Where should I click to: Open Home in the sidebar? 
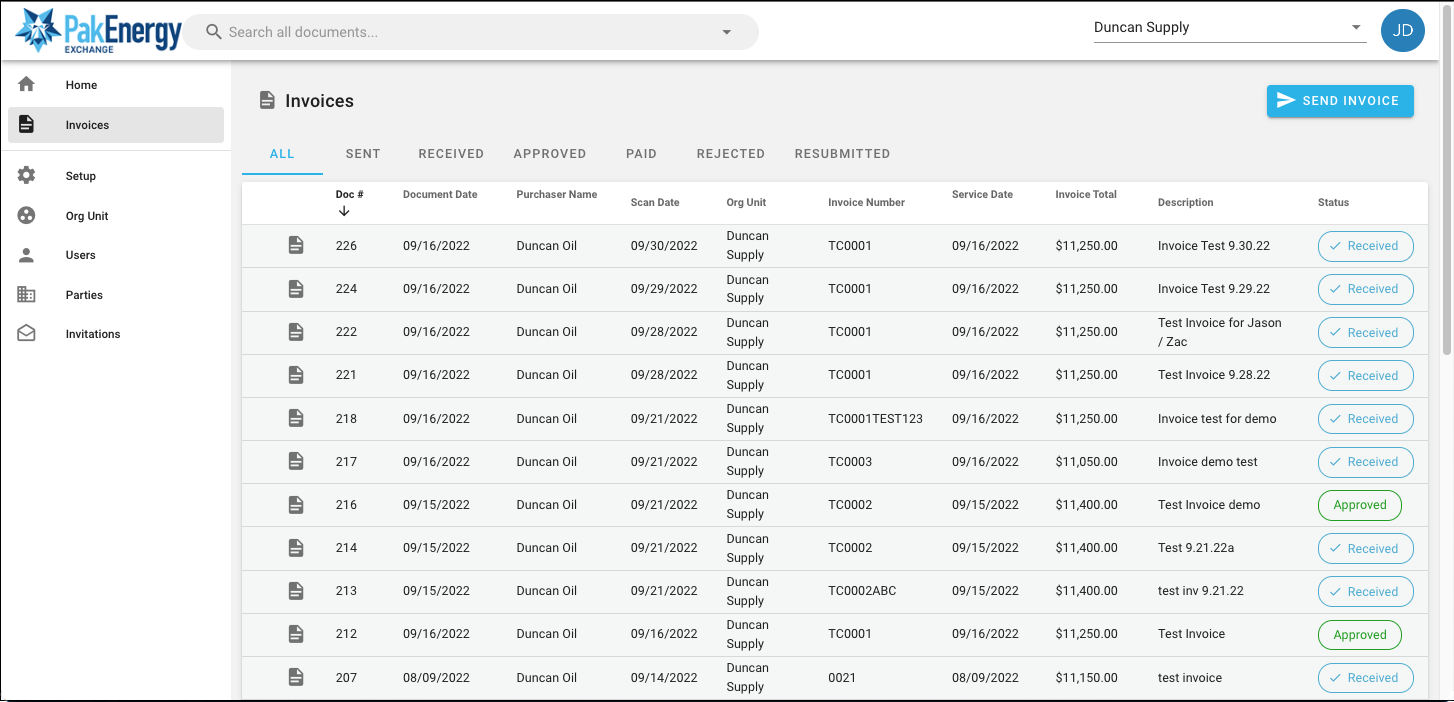click(x=116, y=85)
